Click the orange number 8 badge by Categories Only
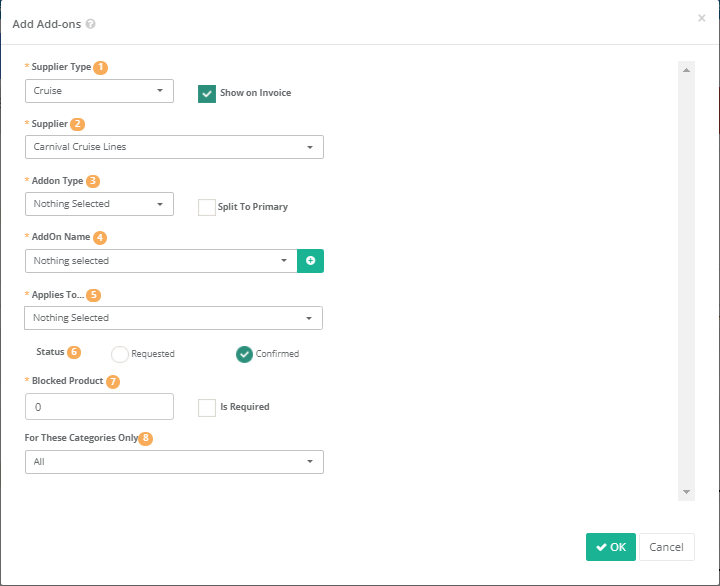 146,438
